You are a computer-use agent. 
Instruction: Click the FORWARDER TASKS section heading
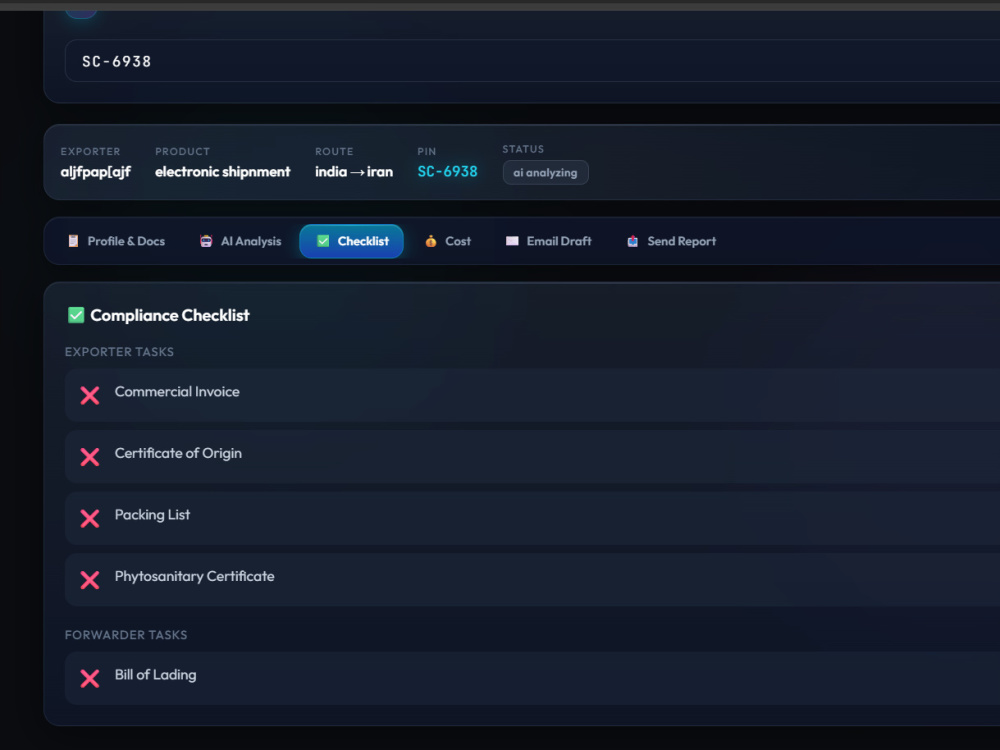click(x=126, y=635)
